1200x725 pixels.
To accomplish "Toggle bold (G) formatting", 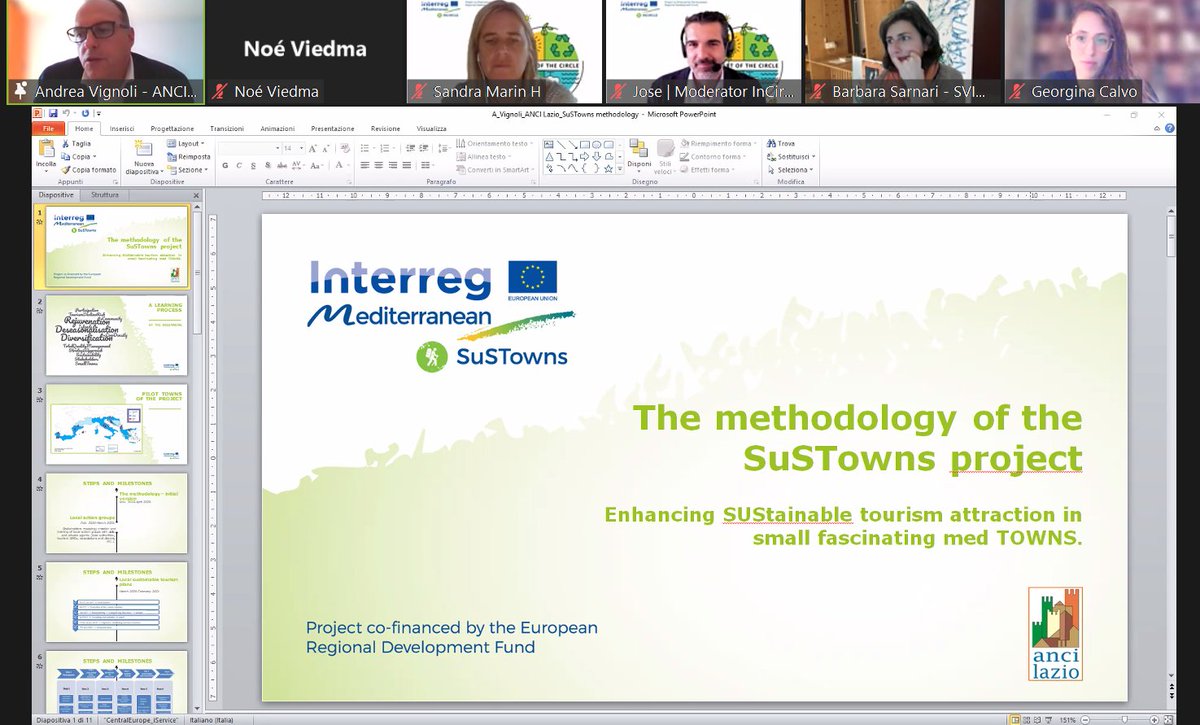I will (x=225, y=165).
